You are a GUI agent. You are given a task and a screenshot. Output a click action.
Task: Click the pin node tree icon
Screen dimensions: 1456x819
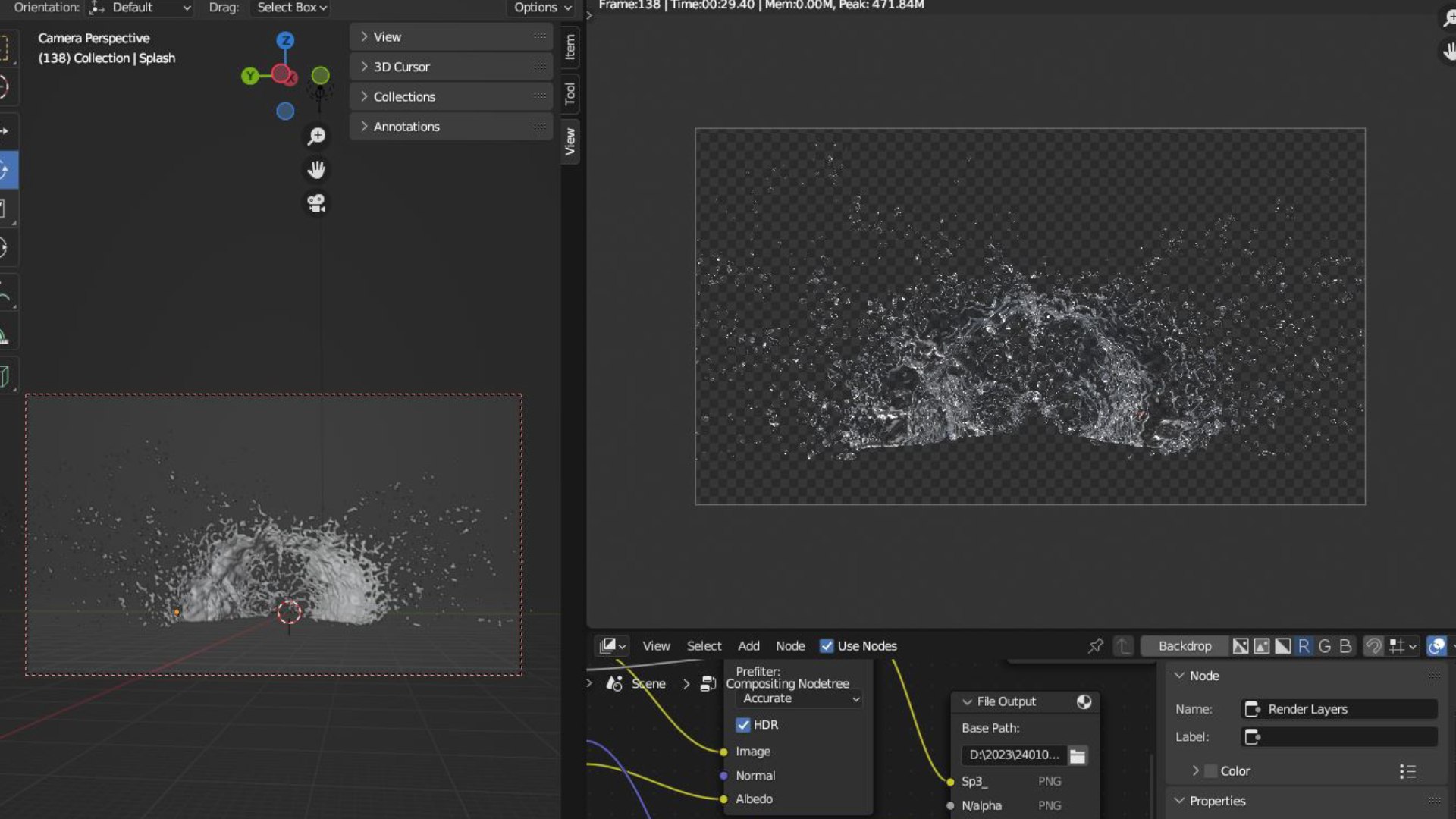click(1096, 646)
